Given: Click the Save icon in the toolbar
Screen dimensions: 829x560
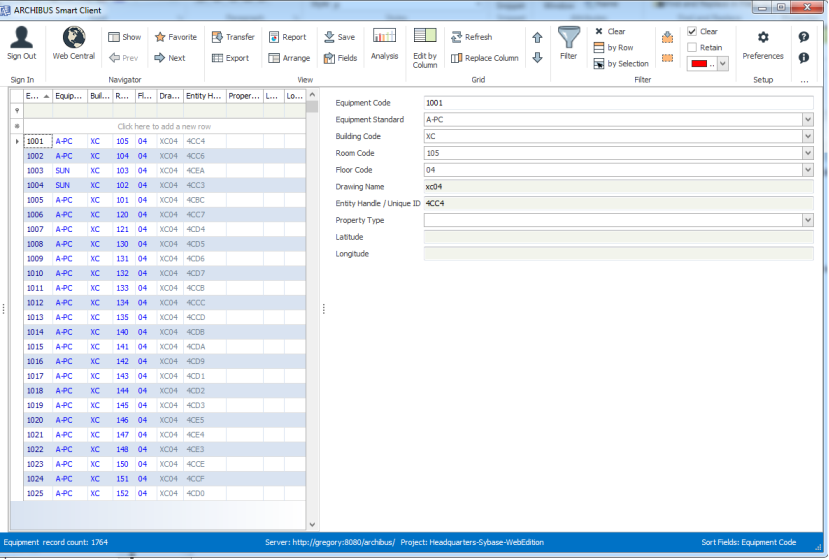Looking at the screenshot, I should coord(330,37).
